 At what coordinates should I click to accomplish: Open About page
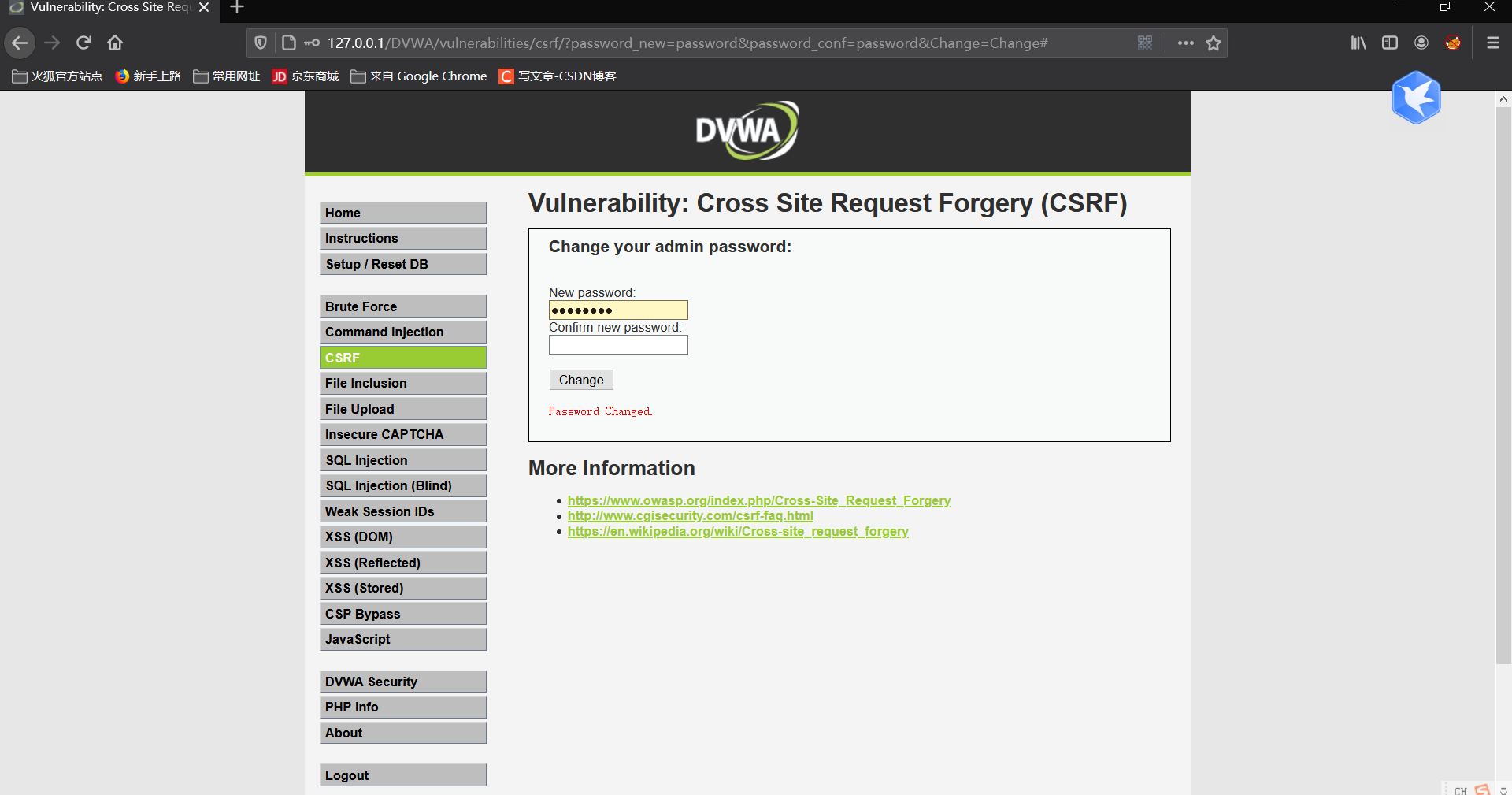coord(403,733)
